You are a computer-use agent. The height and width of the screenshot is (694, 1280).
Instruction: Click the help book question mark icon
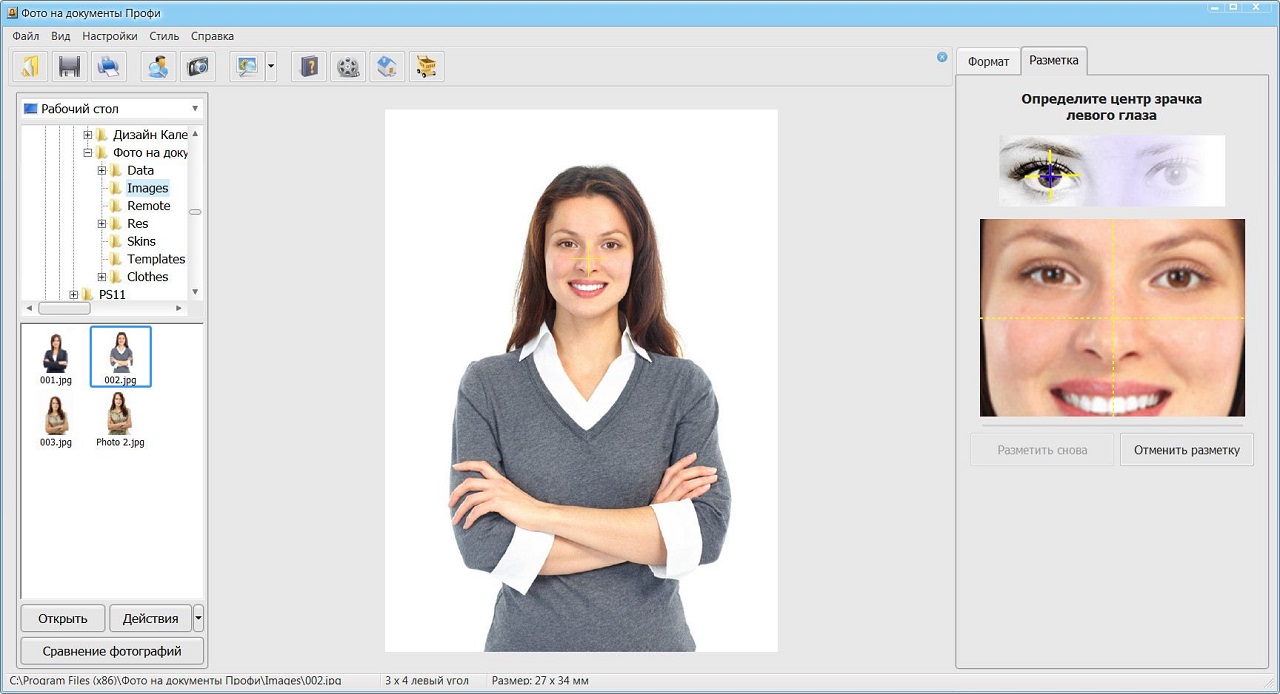click(309, 67)
